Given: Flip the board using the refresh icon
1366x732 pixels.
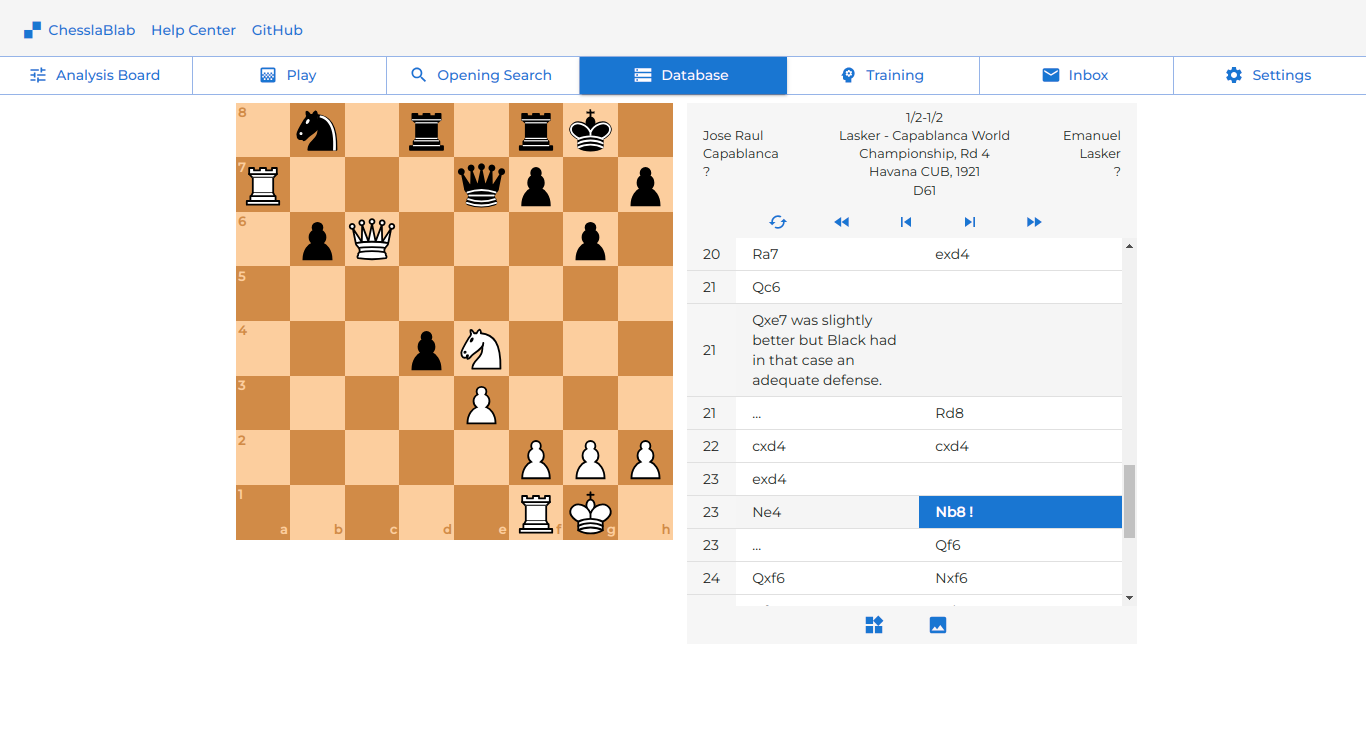Looking at the screenshot, I should point(778,222).
